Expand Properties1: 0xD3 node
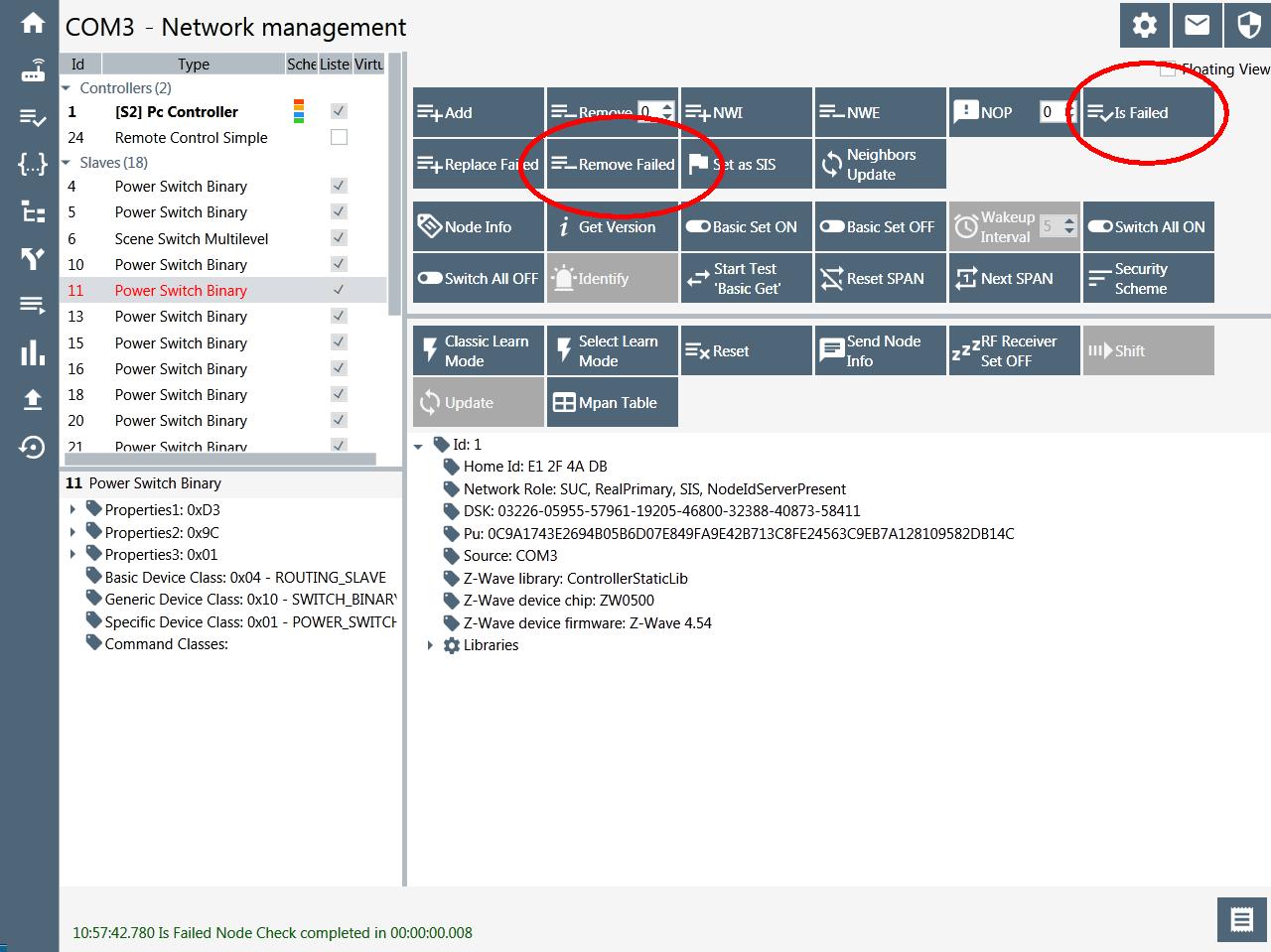 (x=72, y=509)
